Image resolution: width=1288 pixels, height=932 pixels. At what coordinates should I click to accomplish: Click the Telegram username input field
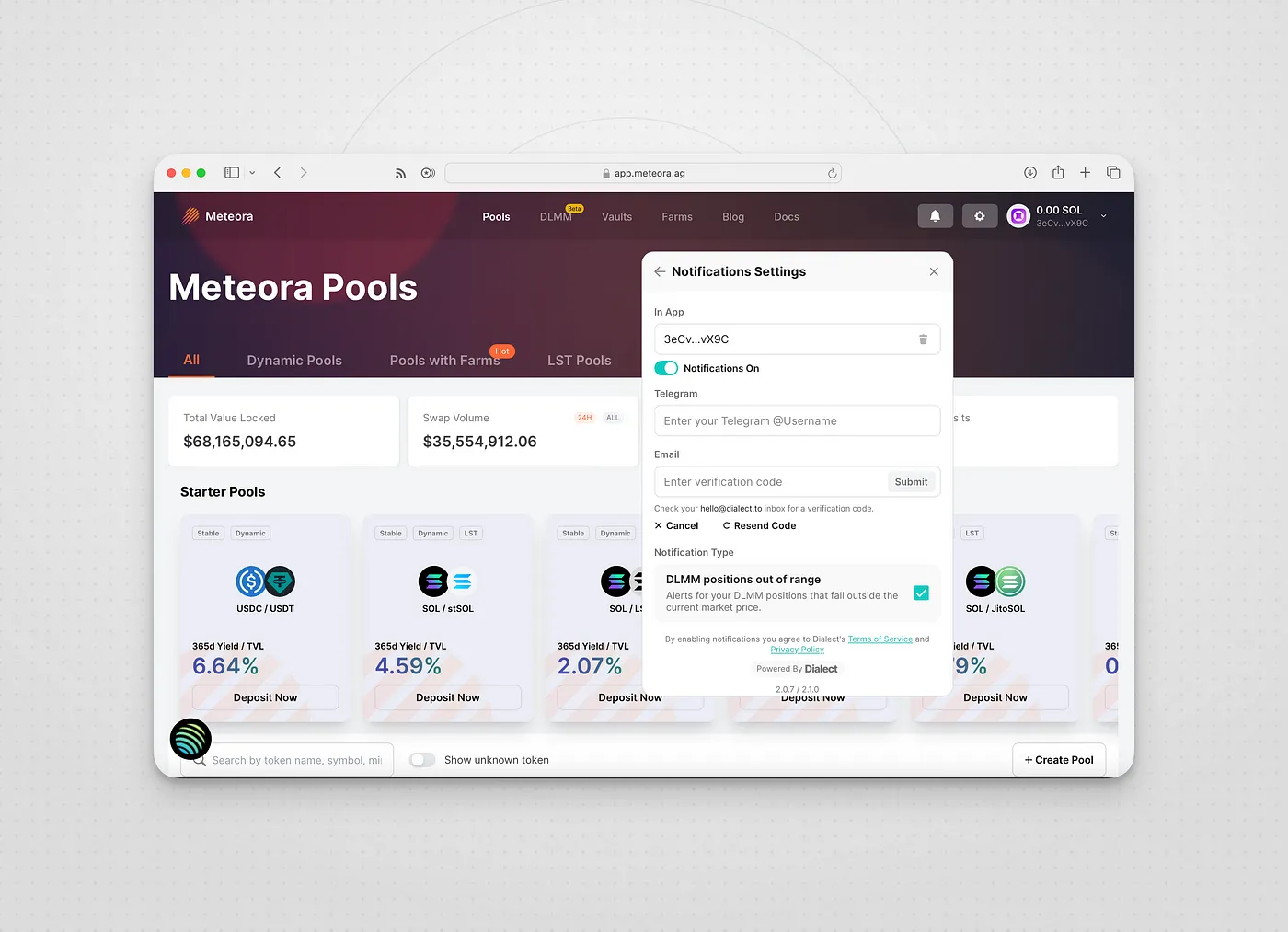[797, 420]
